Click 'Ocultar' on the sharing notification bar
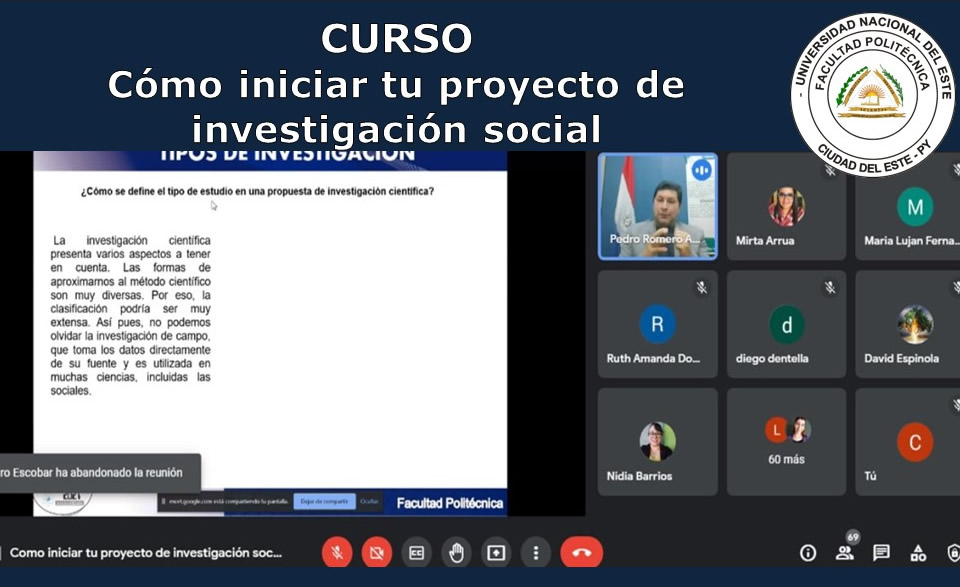960x587 pixels. pyautogui.click(x=369, y=501)
